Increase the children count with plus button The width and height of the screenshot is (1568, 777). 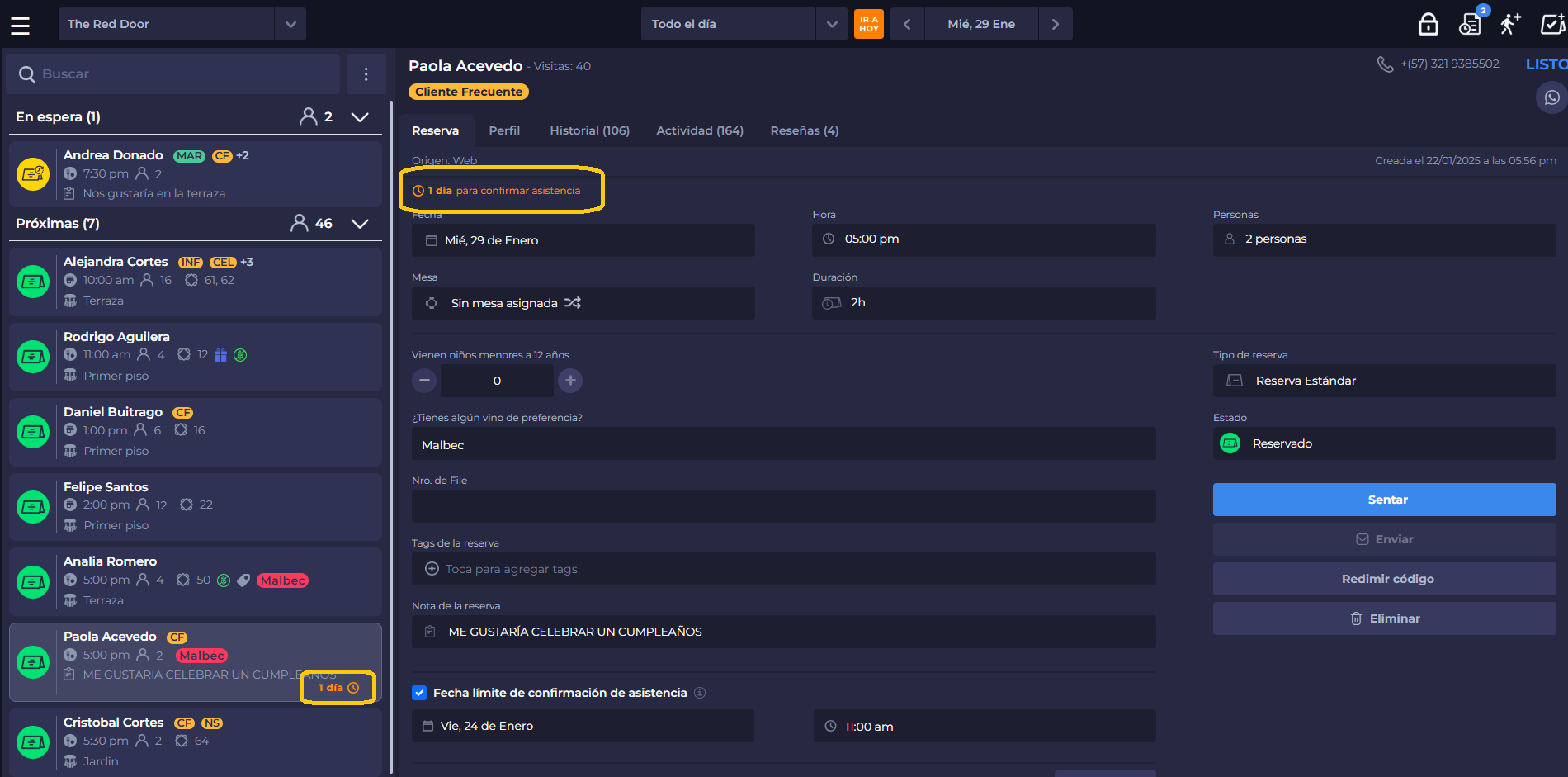(x=570, y=381)
